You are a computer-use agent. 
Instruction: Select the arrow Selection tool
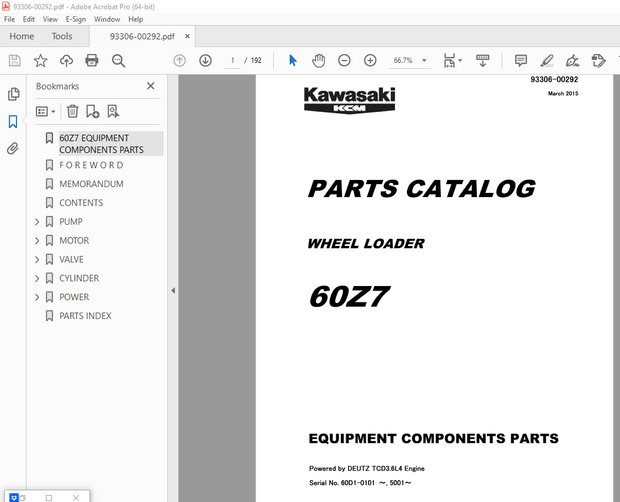[293, 60]
